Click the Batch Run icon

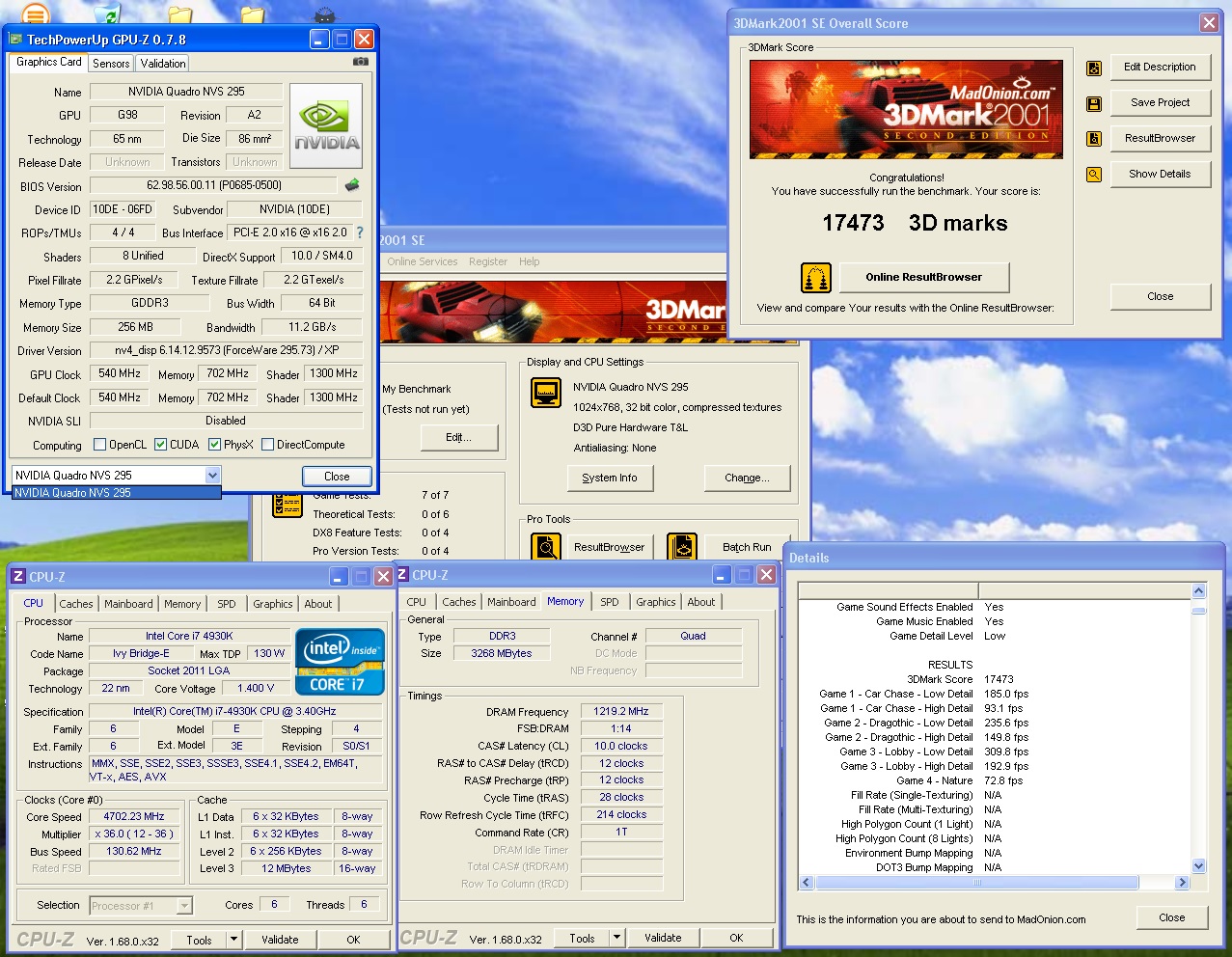pos(683,547)
